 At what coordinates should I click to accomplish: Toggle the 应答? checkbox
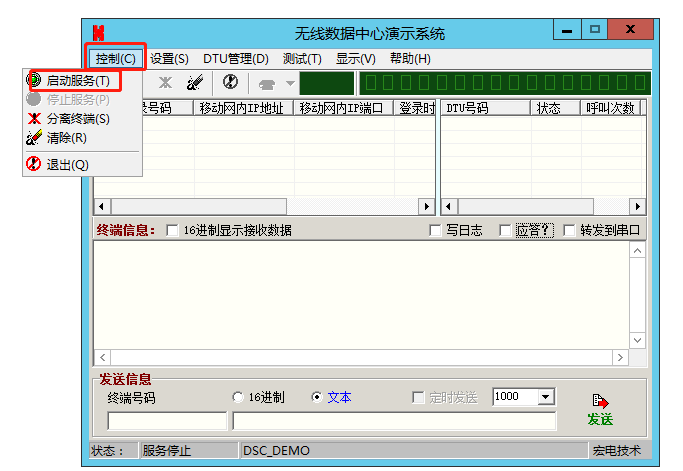click(x=505, y=230)
